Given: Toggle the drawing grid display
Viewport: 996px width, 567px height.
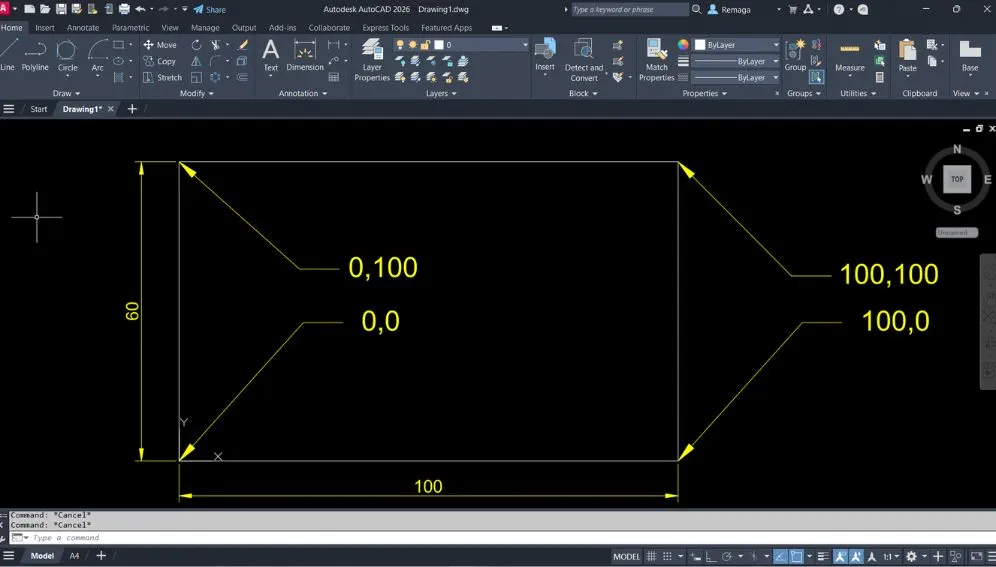Looking at the screenshot, I should tap(652, 556).
